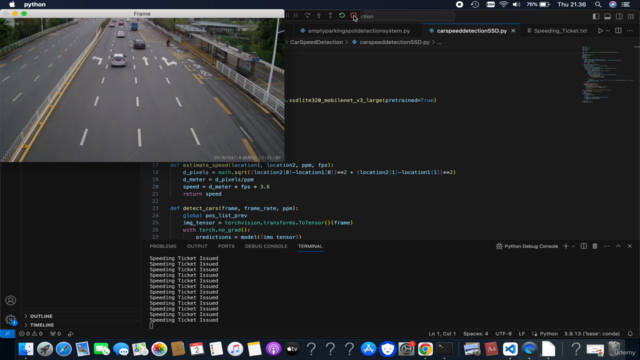Open the PORTS panel tab

[x=226, y=246]
